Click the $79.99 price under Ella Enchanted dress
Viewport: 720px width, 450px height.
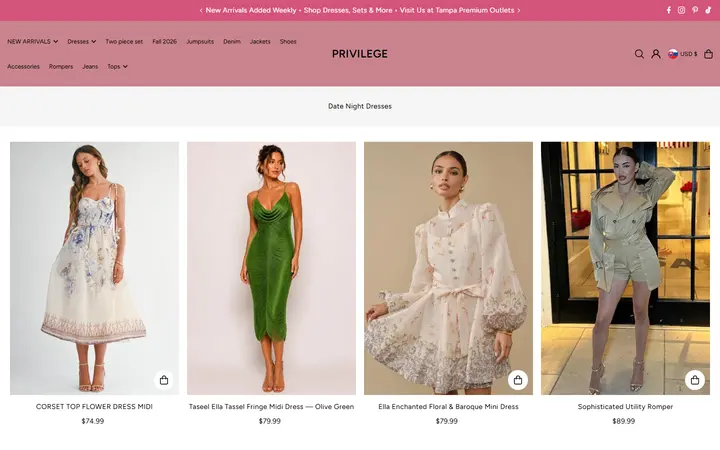(x=447, y=421)
